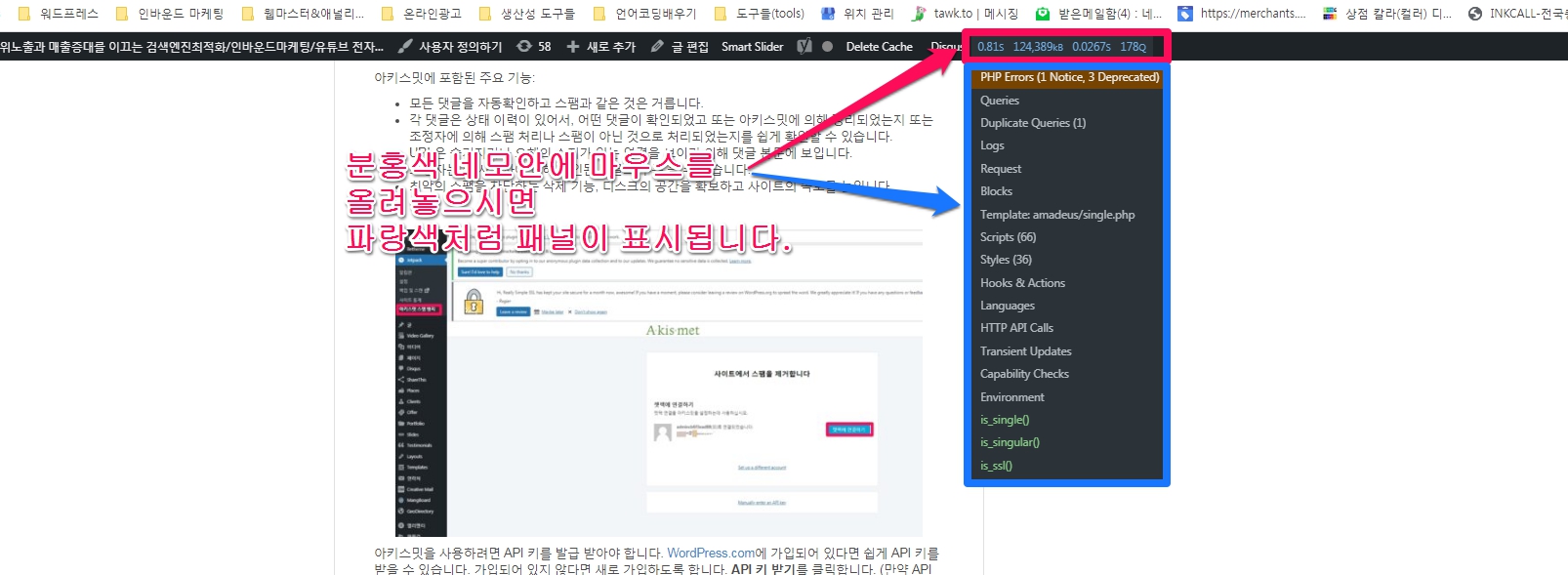Open the Yoast SEO icon in admin bar
The width and height of the screenshot is (1568, 575).
click(805, 46)
